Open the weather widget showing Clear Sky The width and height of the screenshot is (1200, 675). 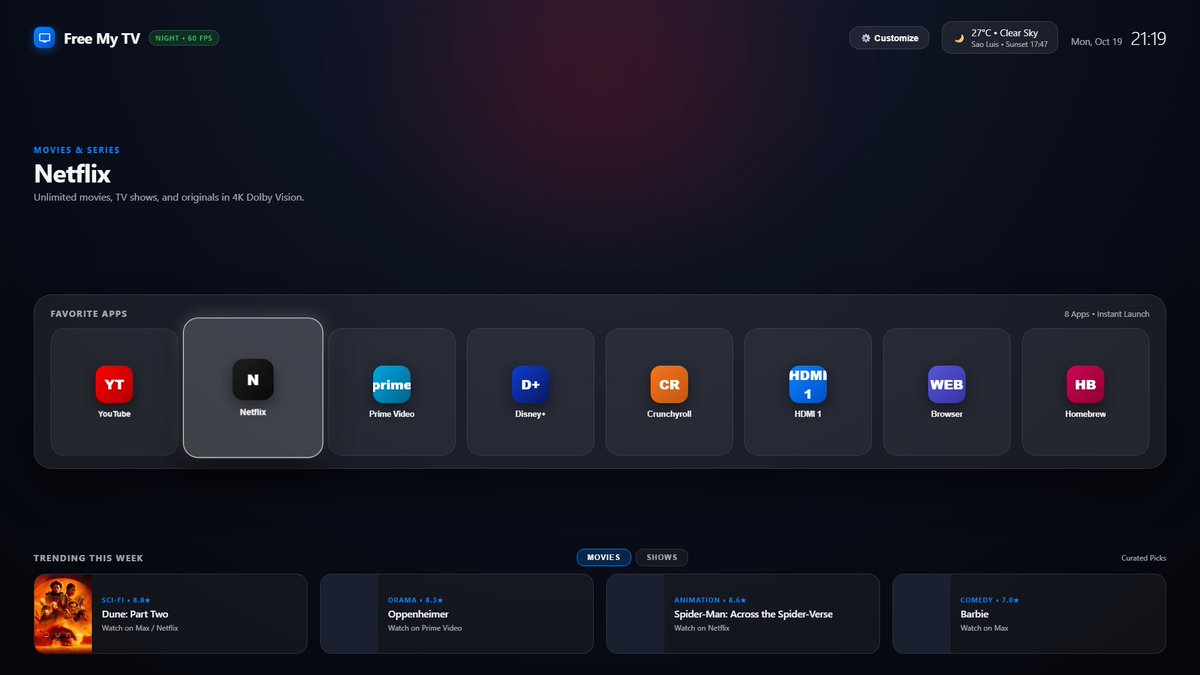pyautogui.click(x=1000, y=38)
